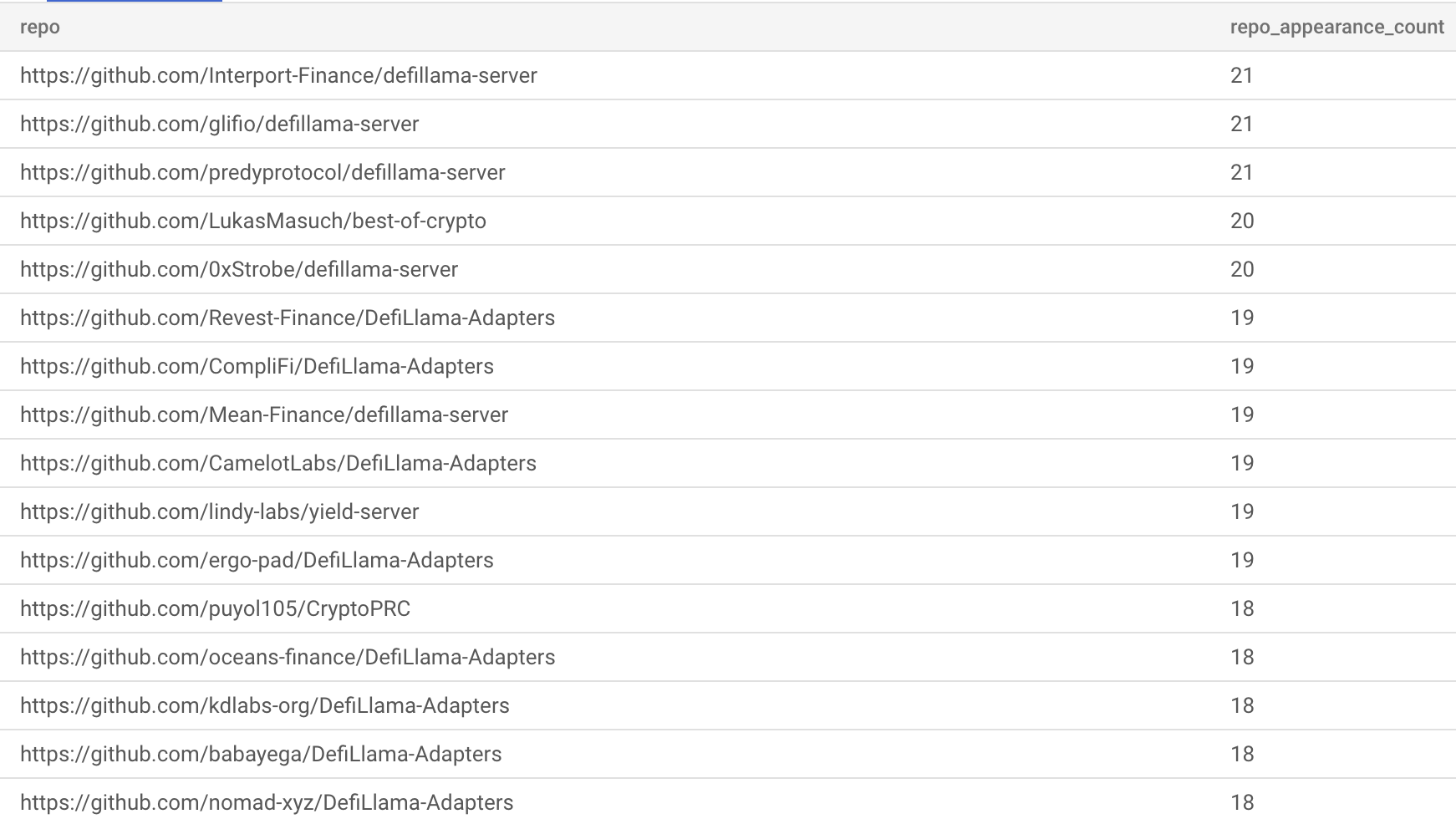Click the "repo" column header
The image size is (1456, 819).
(40, 28)
